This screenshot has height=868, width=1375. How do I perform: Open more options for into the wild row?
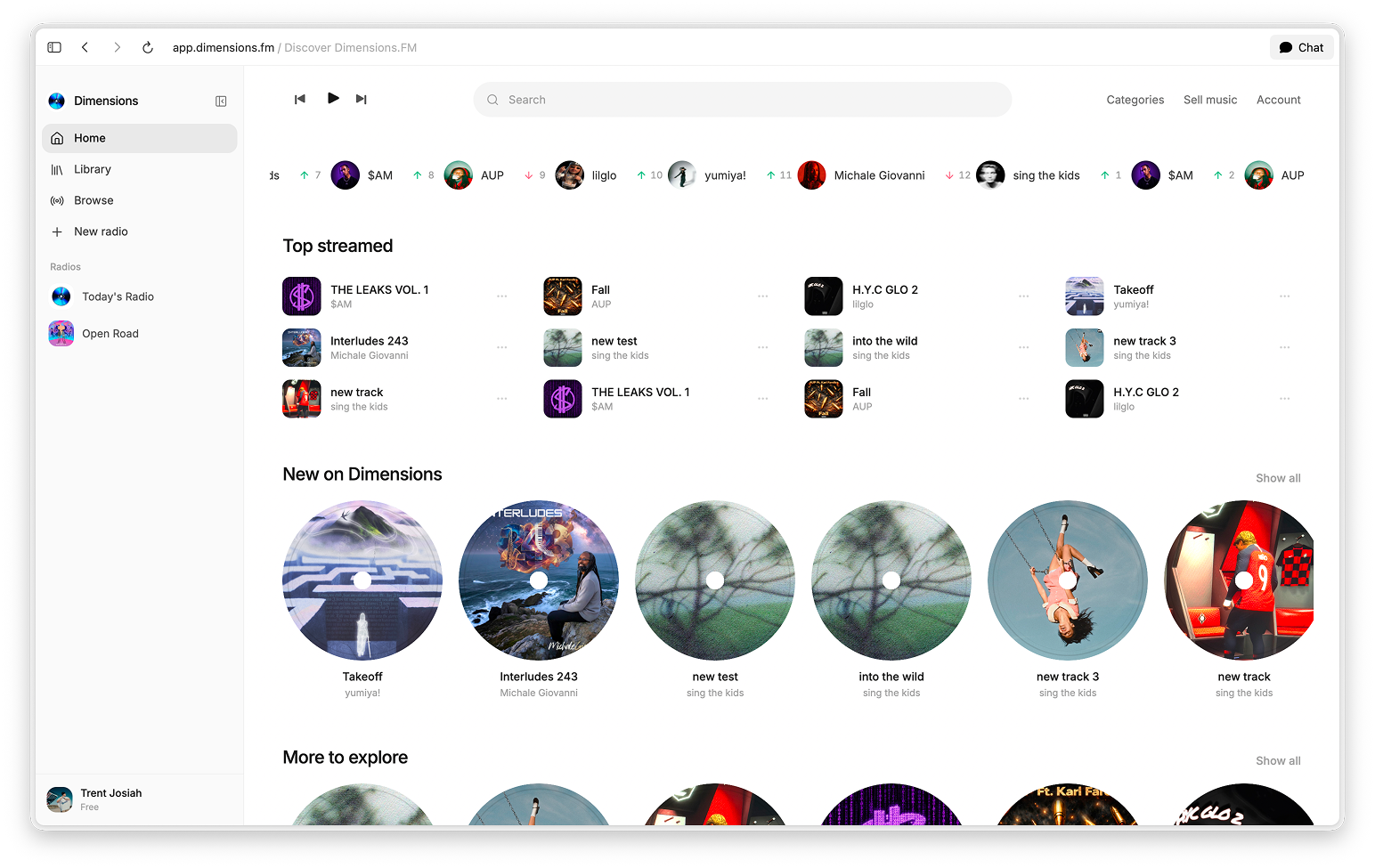(1024, 347)
